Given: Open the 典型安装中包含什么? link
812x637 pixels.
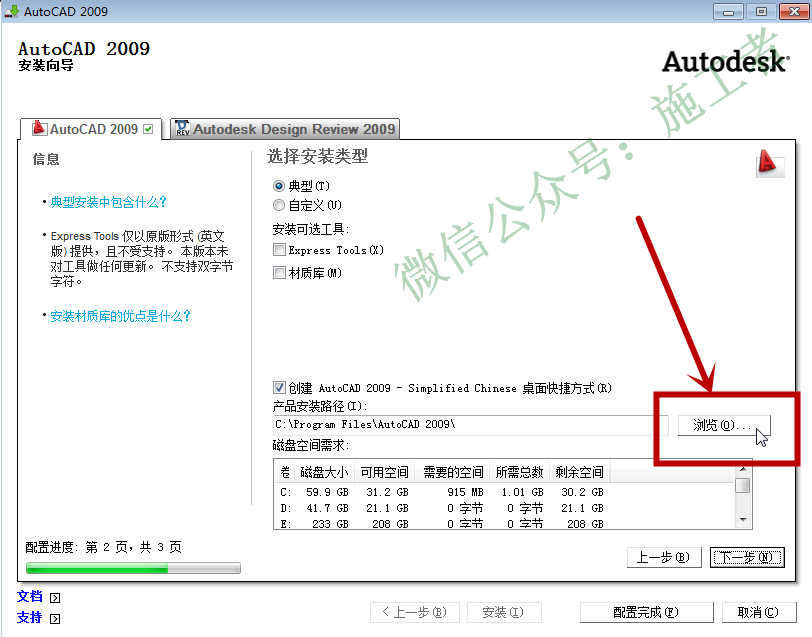Looking at the screenshot, I should [x=108, y=202].
